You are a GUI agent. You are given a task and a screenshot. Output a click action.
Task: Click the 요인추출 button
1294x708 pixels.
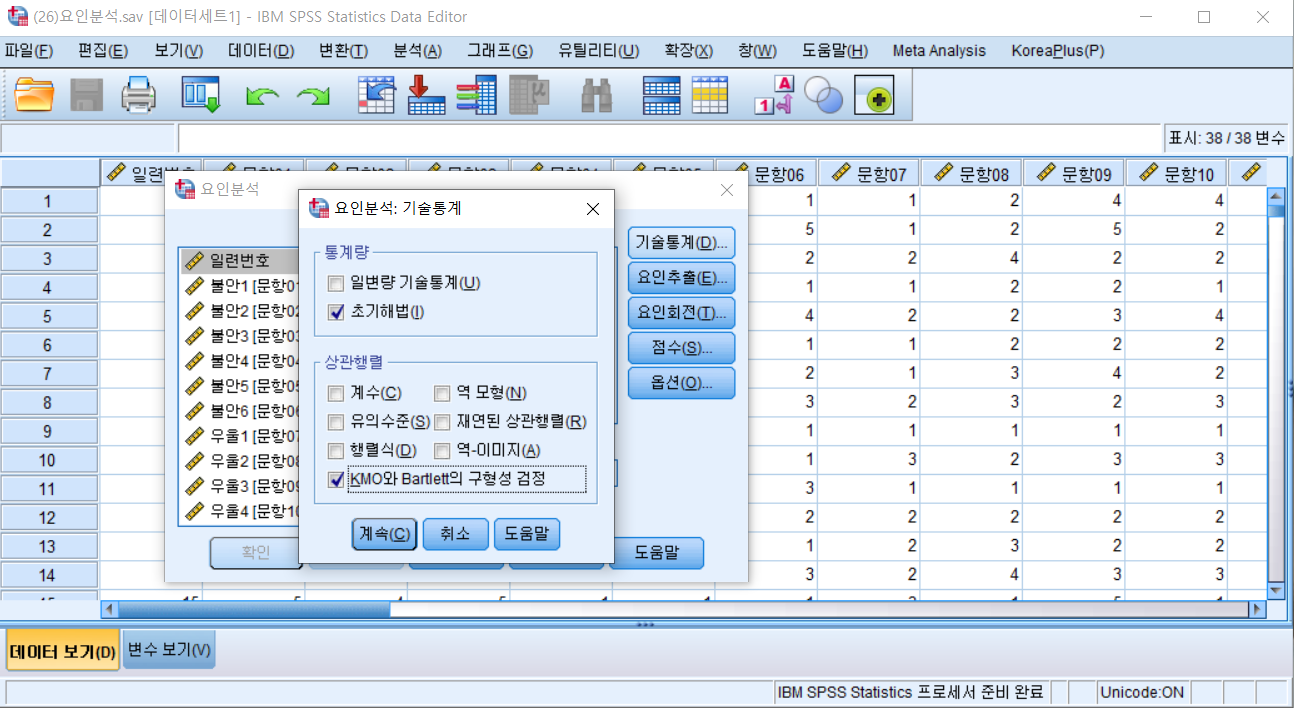[682, 278]
